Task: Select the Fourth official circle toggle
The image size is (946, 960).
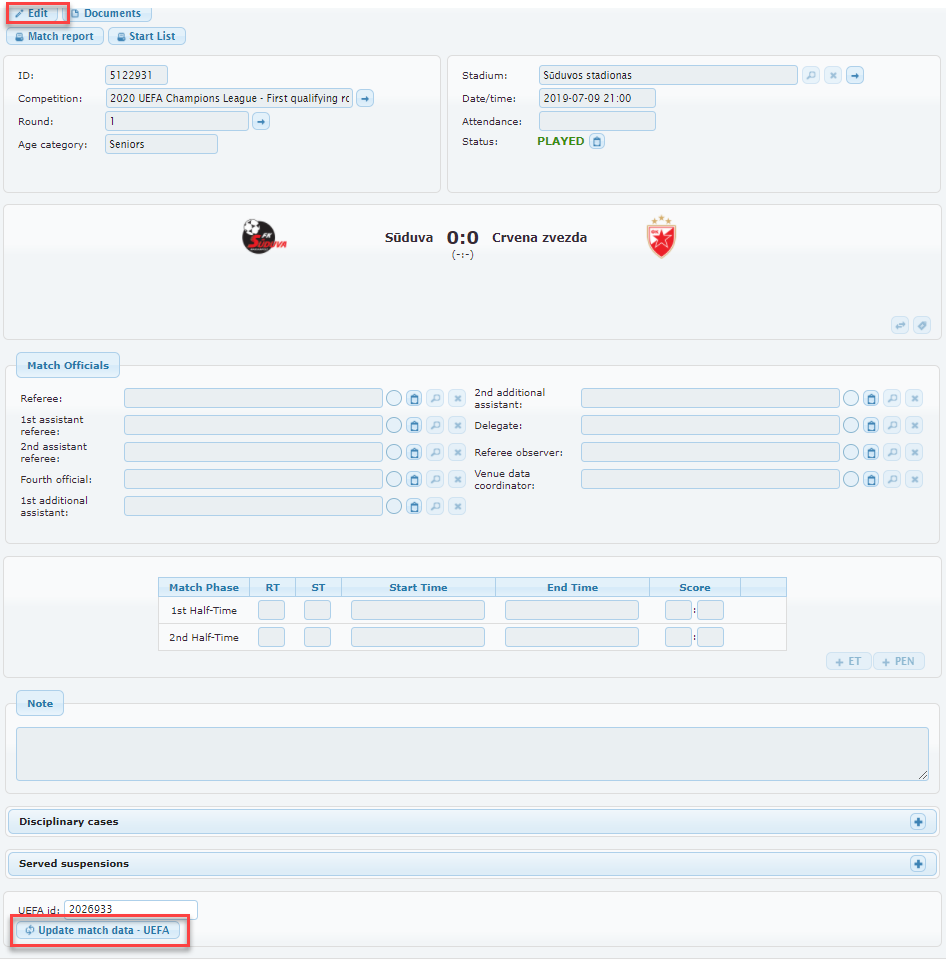Action: click(394, 479)
